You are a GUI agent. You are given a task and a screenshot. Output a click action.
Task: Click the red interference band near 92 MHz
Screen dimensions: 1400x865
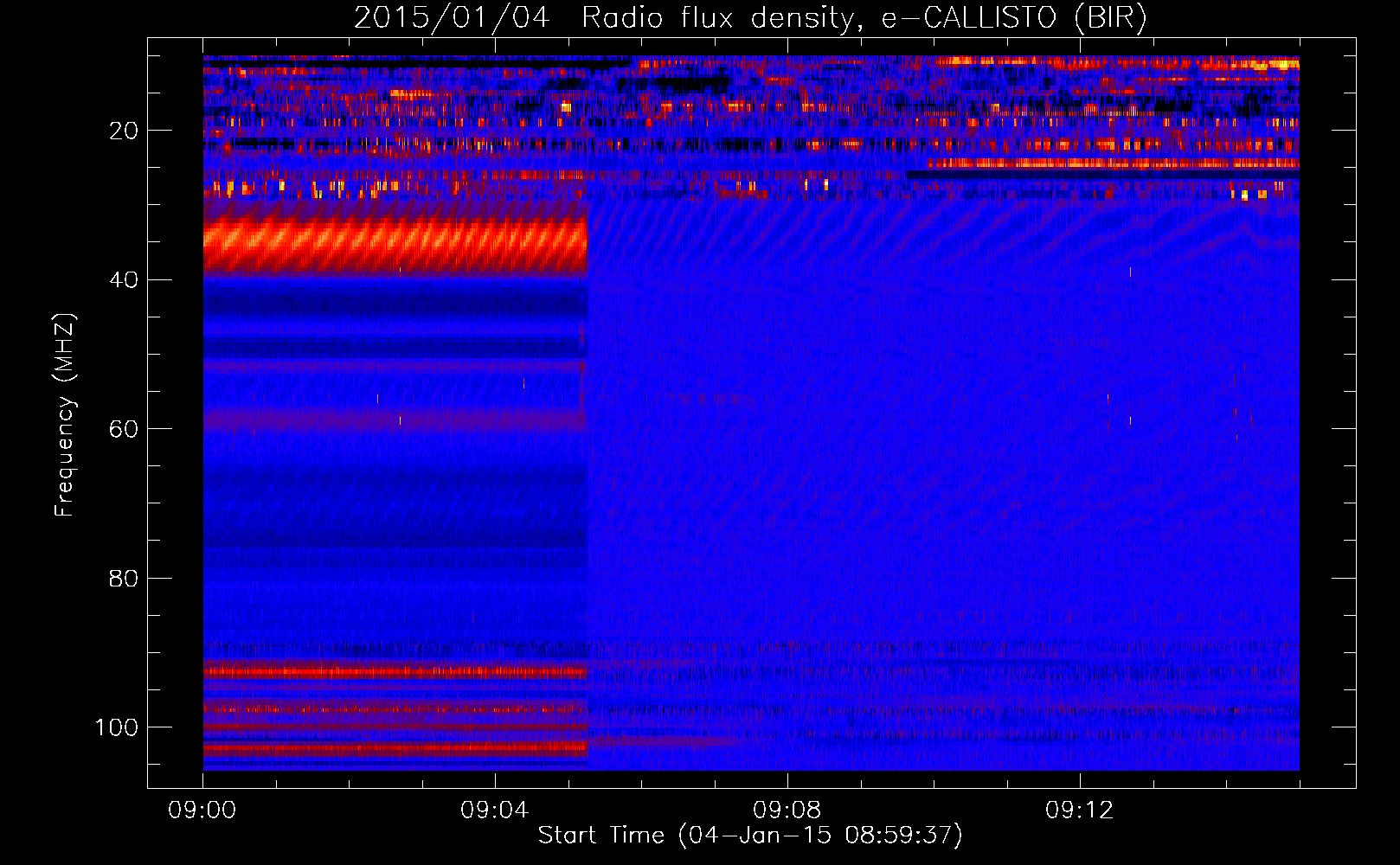click(x=395, y=671)
